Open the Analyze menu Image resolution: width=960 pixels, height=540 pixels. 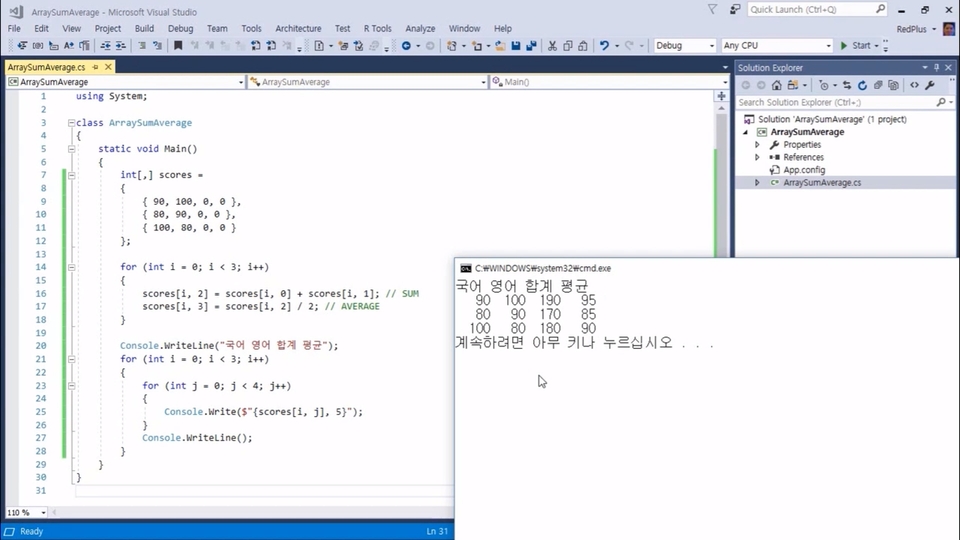point(420,29)
